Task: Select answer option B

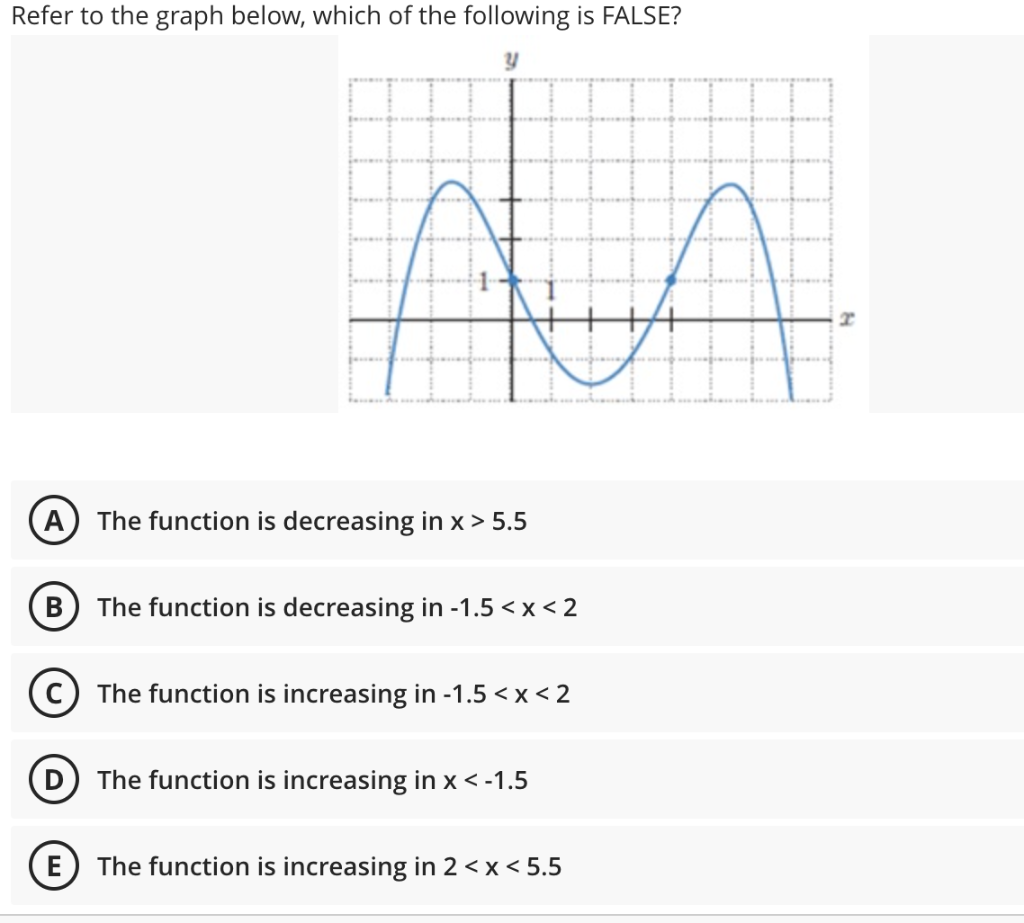Action: (x=52, y=607)
